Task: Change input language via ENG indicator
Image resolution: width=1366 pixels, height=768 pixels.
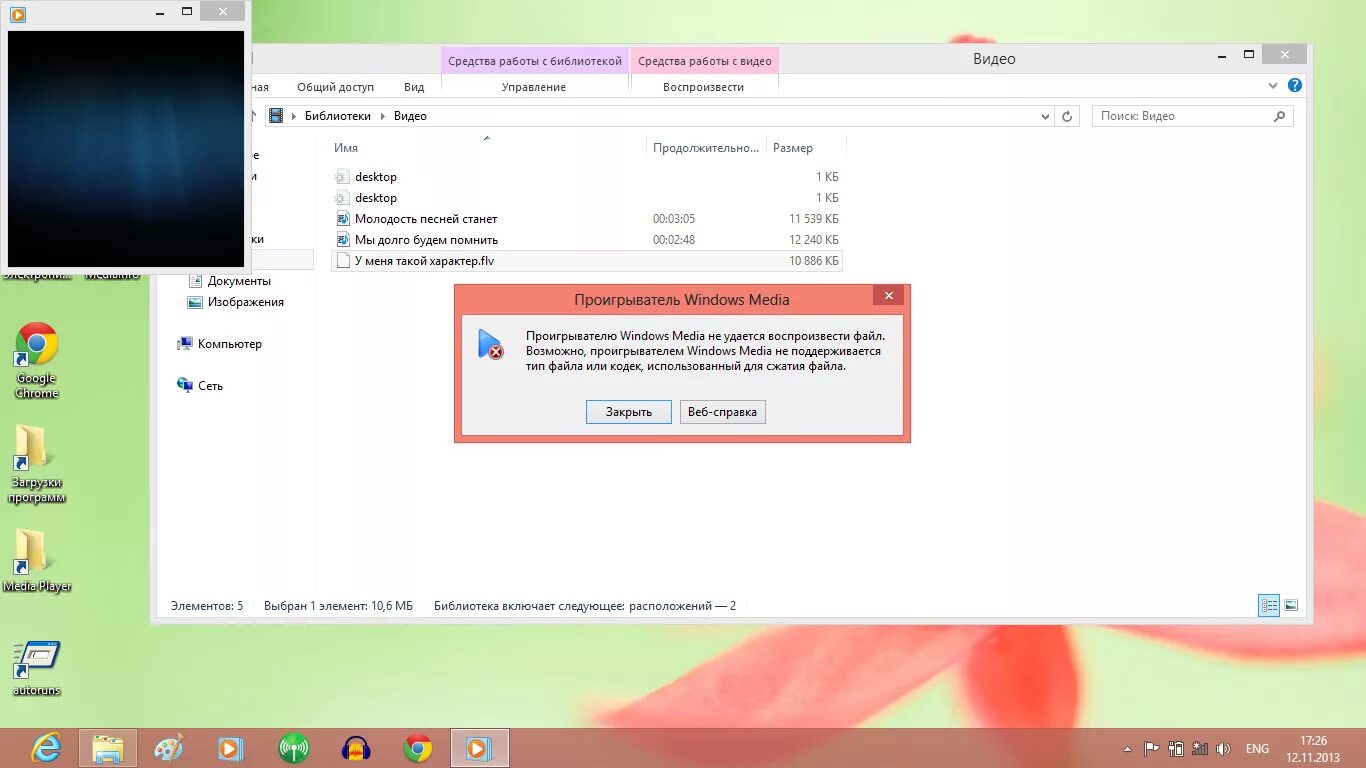Action: (x=1257, y=748)
